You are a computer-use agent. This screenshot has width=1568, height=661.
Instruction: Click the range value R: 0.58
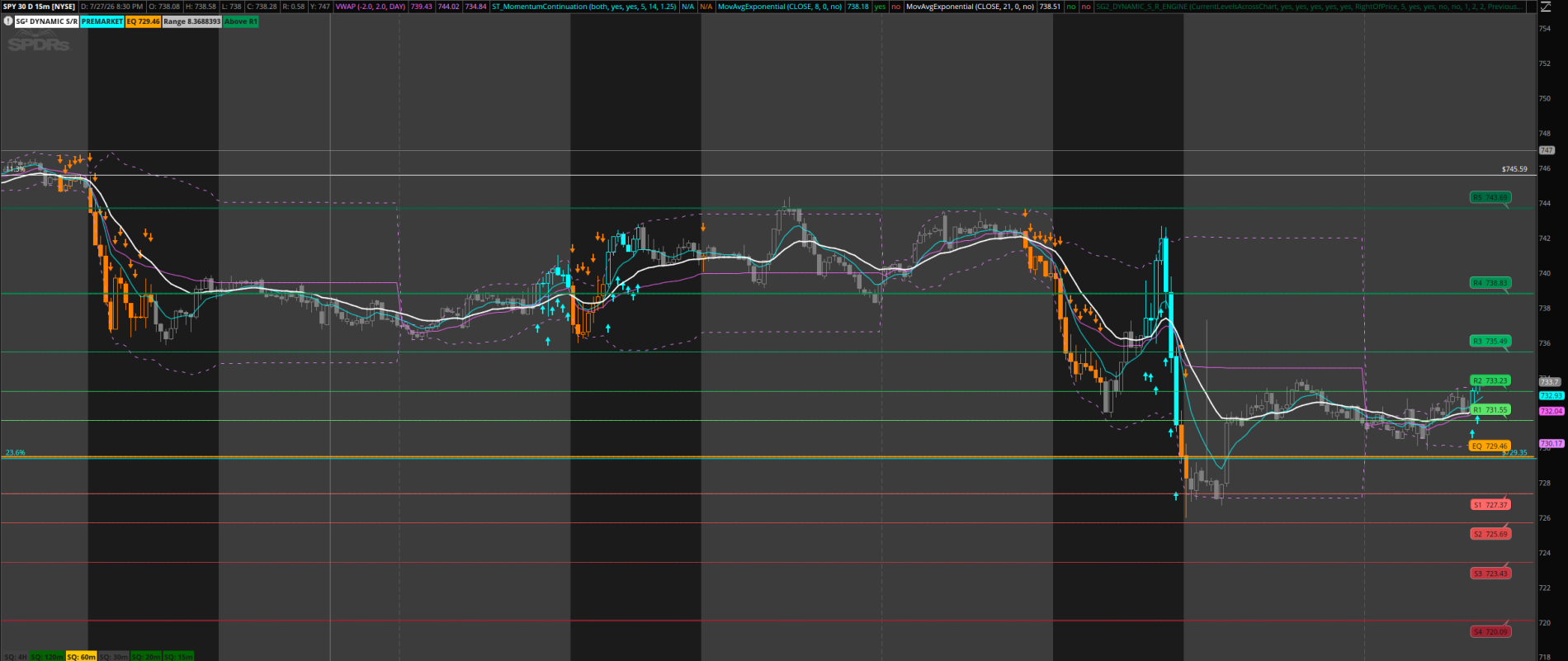click(x=294, y=7)
